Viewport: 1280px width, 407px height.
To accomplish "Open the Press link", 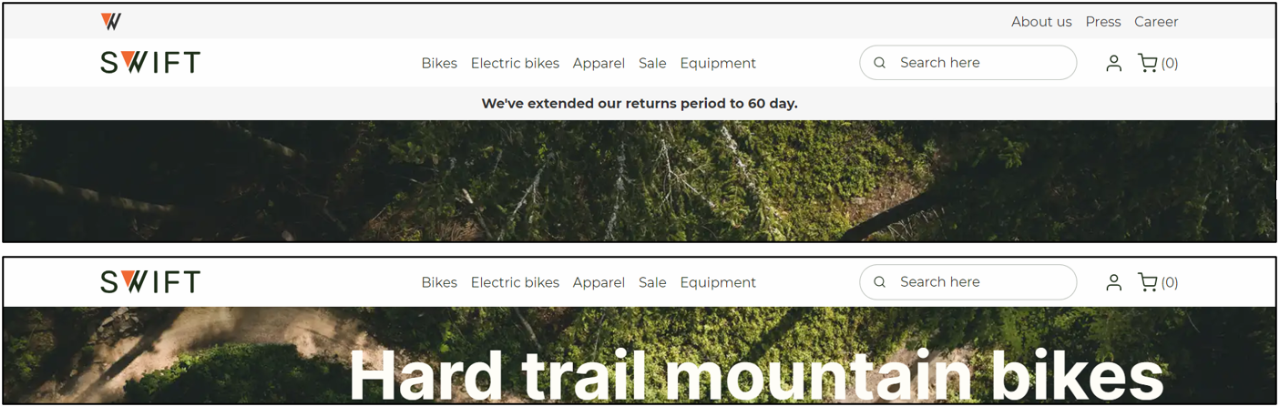I will coord(1103,22).
